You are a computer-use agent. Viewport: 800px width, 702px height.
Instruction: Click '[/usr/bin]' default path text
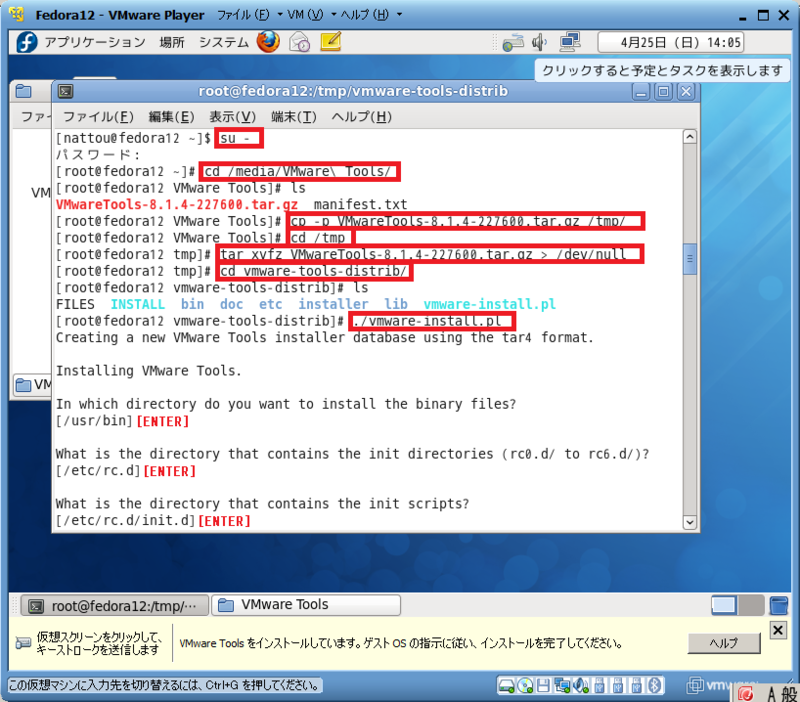click(x=94, y=421)
